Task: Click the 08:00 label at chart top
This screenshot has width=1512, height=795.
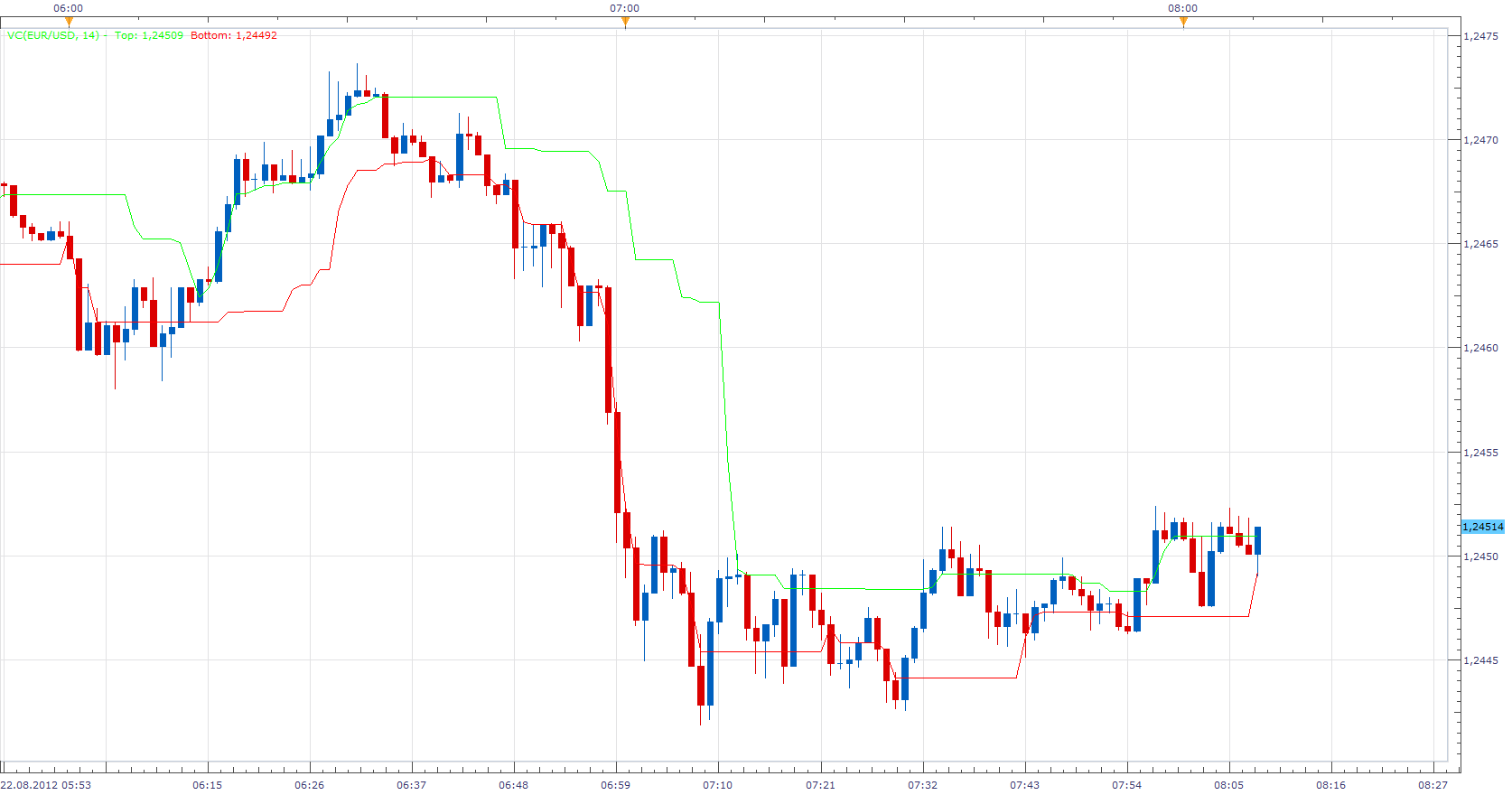Action: click(x=1183, y=8)
